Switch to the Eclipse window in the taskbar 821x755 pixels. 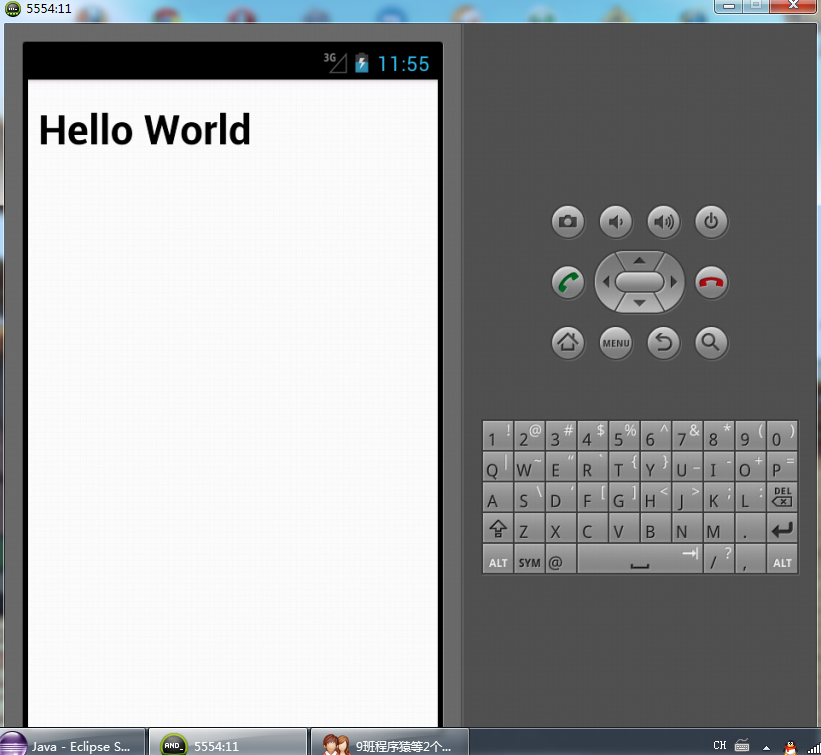click(70, 744)
